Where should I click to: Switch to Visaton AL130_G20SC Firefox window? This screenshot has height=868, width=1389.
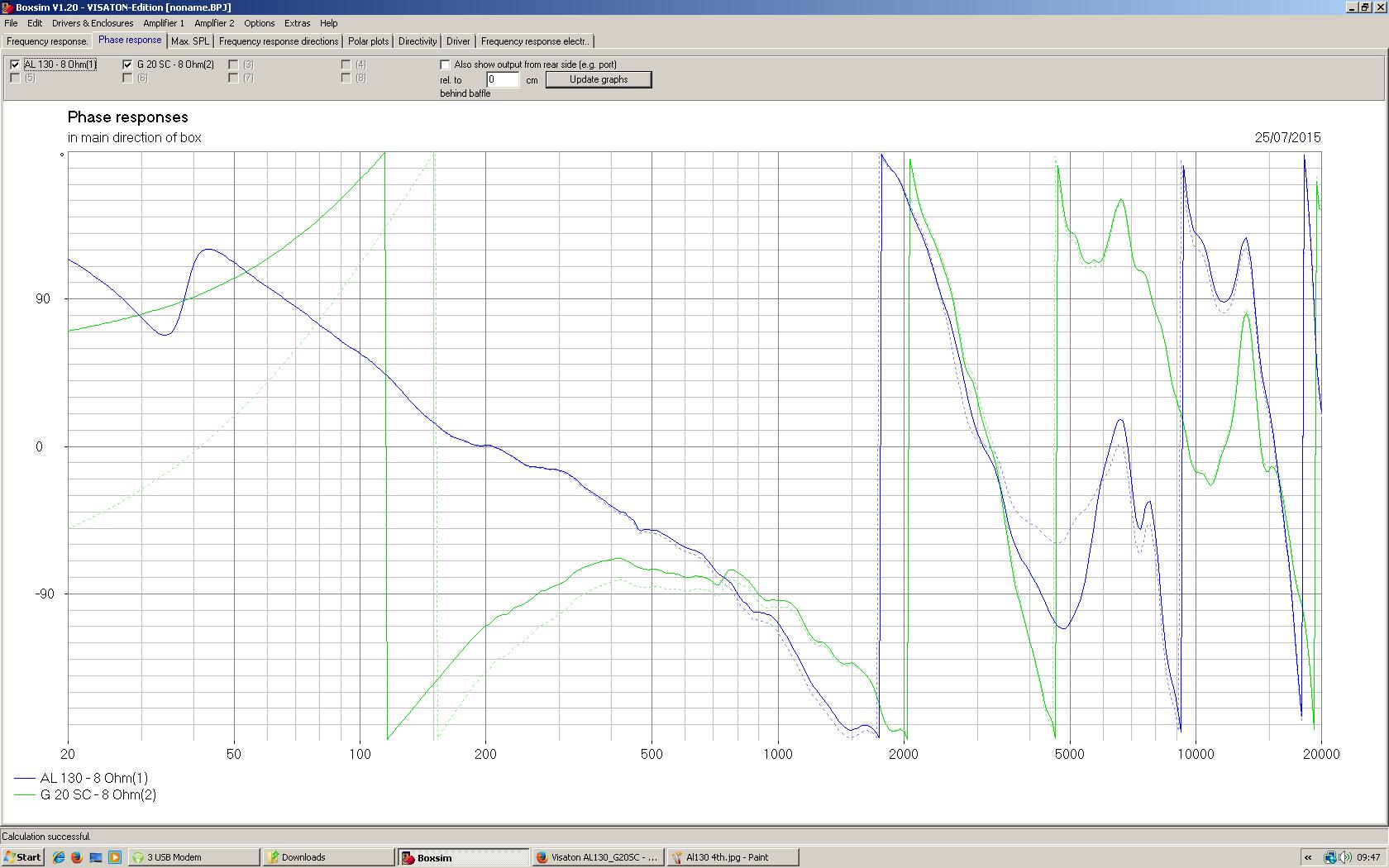tap(598, 857)
